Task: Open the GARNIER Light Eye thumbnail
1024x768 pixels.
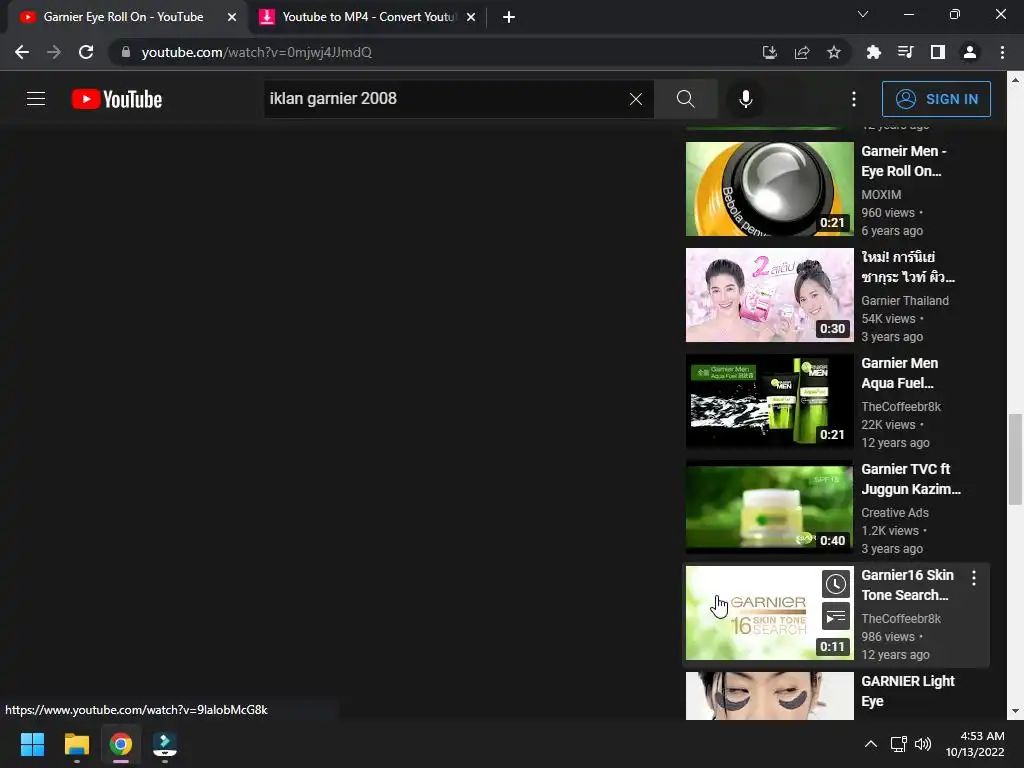Action: (x=769, y=696)
